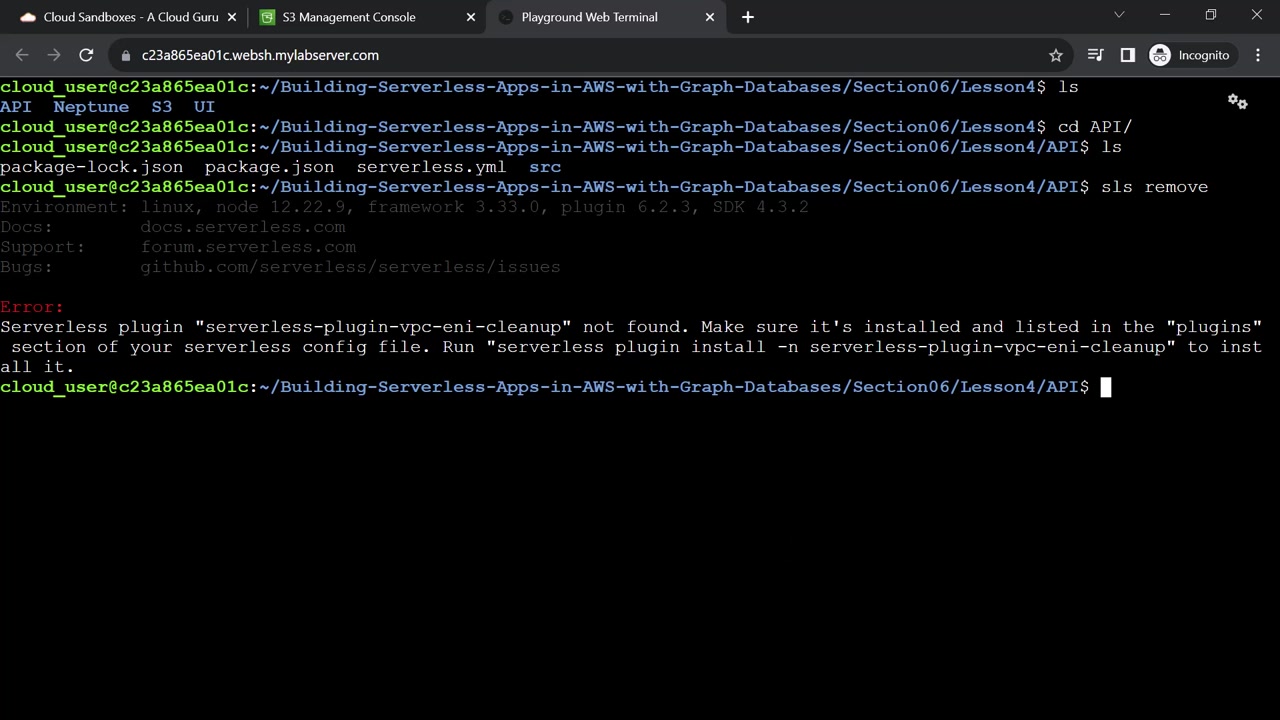Open the media controls icon in toolbar

click(x=1096, y=55)
